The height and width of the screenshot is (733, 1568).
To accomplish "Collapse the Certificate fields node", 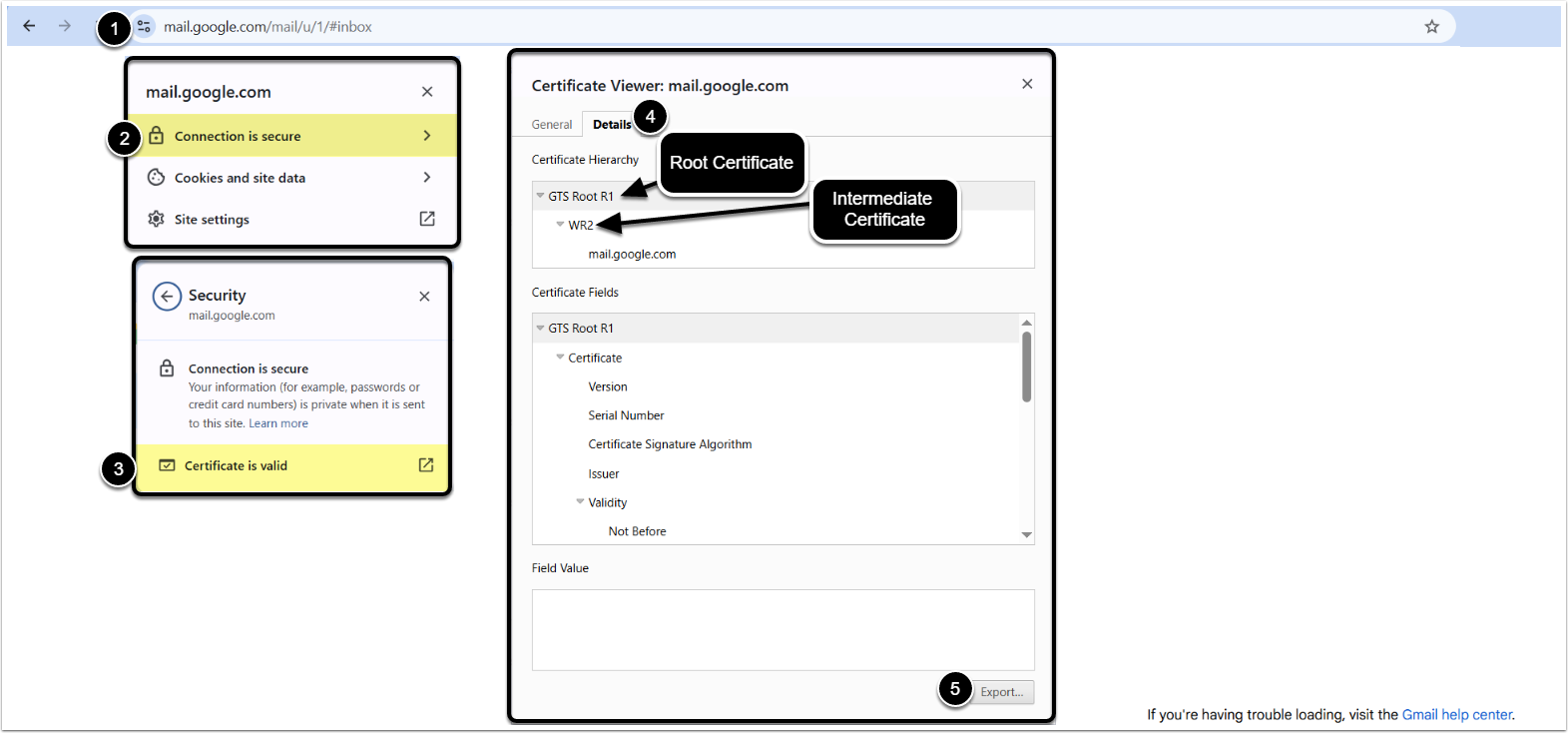I will pyautogui.click(x=560, y=358).
